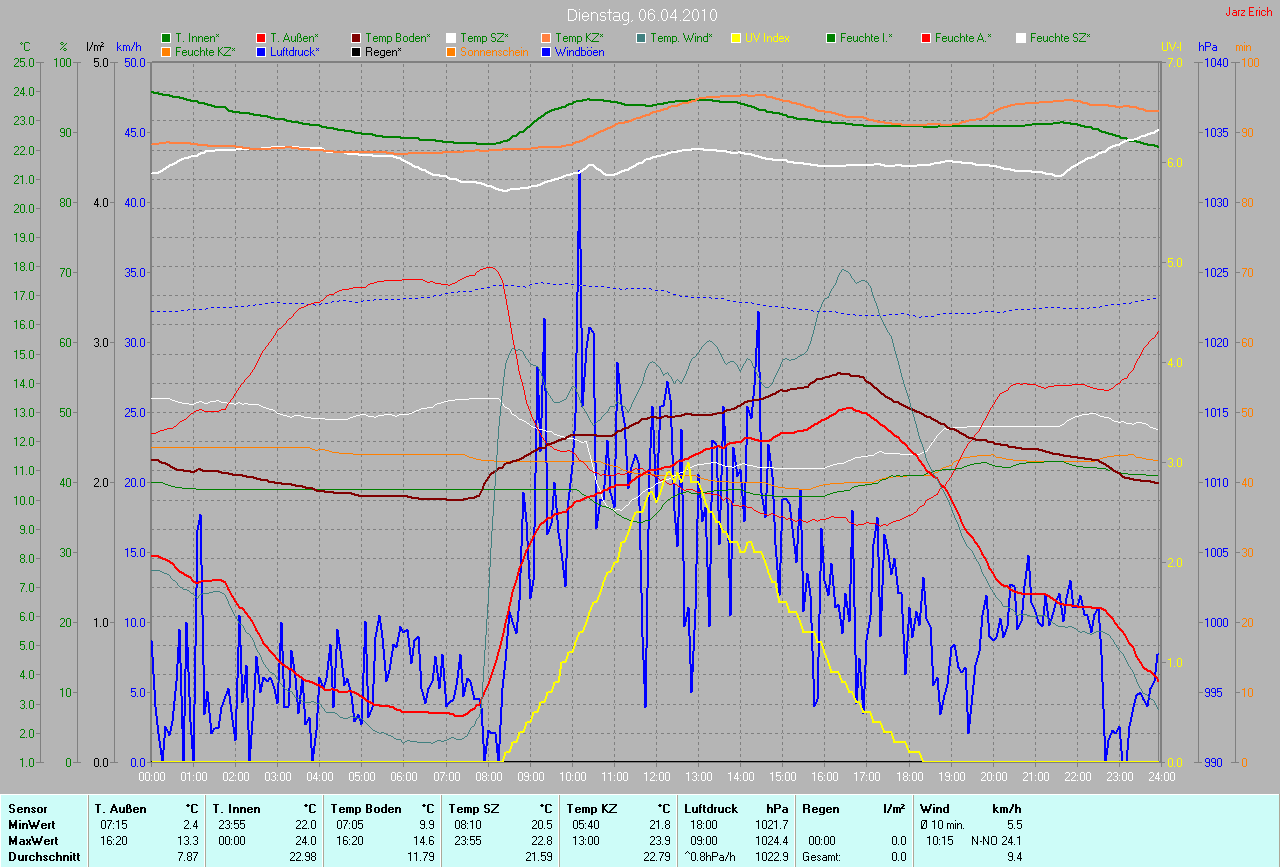Click the red T. Außen legend square
The image size is (1280, 867).
pyautogui.click(x=261, y=38)
